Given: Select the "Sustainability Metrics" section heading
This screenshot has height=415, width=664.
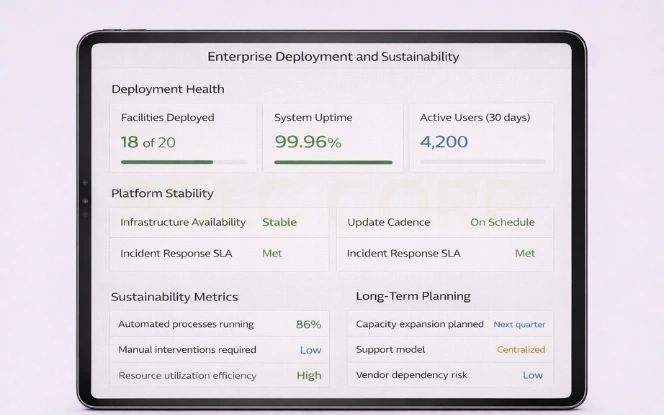Looking at the screenshot, I should [x=174, y=297].
